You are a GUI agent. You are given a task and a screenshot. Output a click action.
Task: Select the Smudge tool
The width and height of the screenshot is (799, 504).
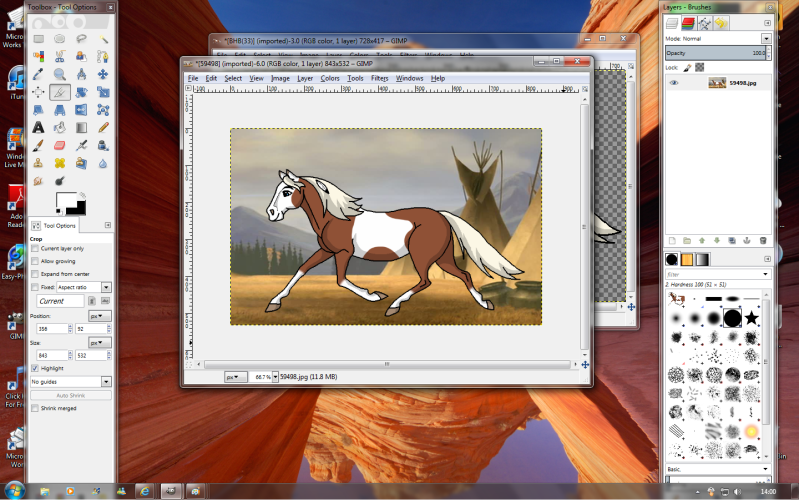click(39, 181)
